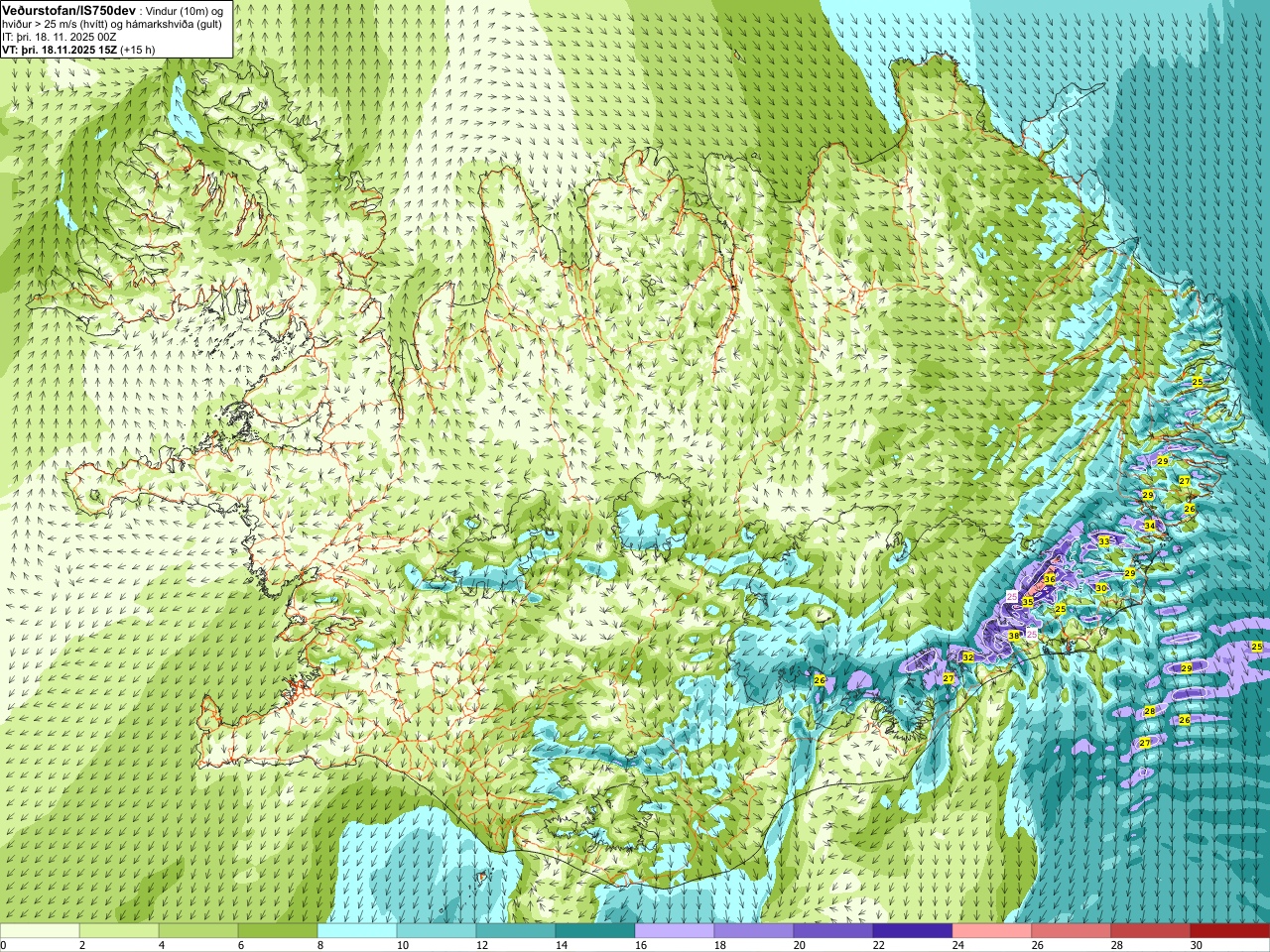This screenshot has height=952, width=1270.
Task: Select the dark red legend swatch above 30
Action: pyautogui.click(x=1230, y=931)
